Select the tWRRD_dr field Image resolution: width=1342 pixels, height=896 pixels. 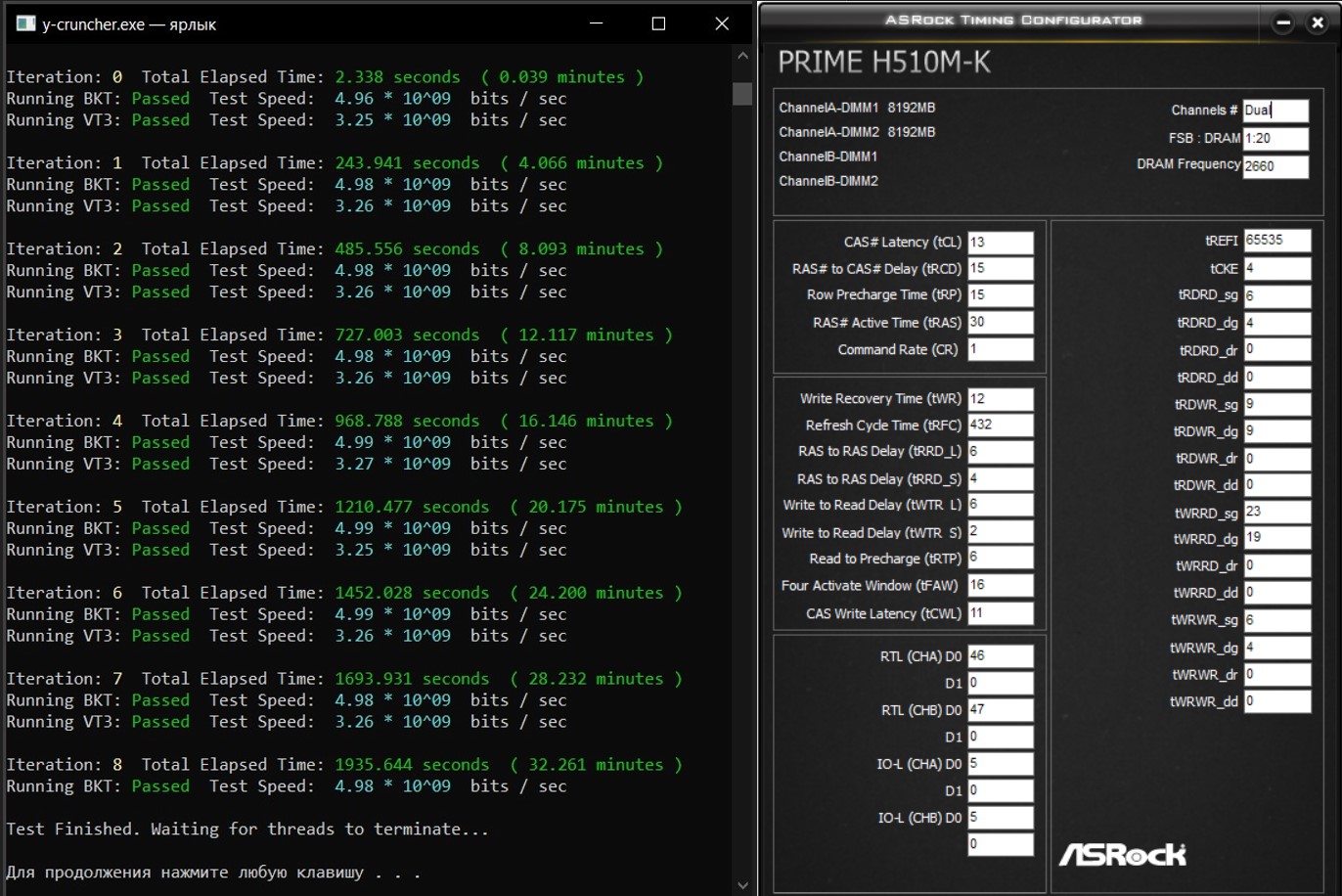(1276, 565)
